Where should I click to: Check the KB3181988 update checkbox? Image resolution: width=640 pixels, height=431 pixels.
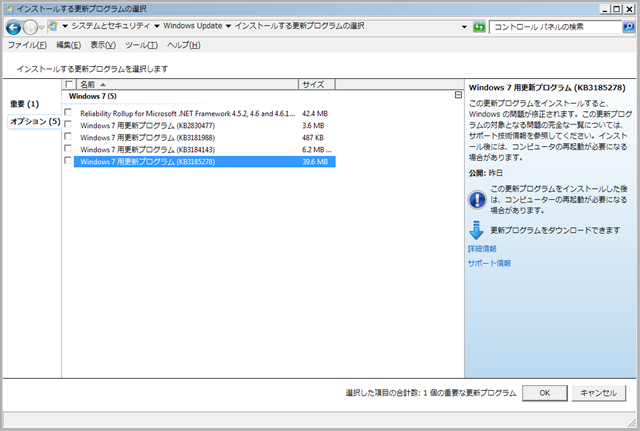(x=68, y=136)
